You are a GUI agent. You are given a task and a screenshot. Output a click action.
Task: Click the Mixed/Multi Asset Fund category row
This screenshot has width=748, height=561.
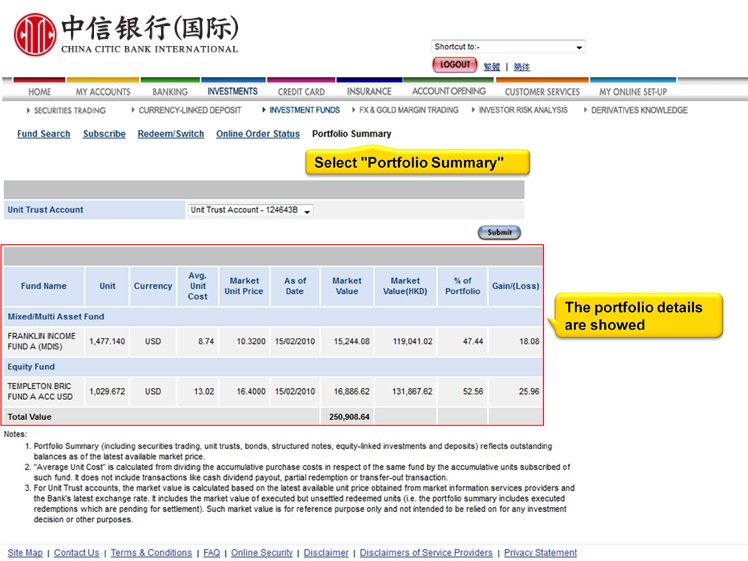273,317
